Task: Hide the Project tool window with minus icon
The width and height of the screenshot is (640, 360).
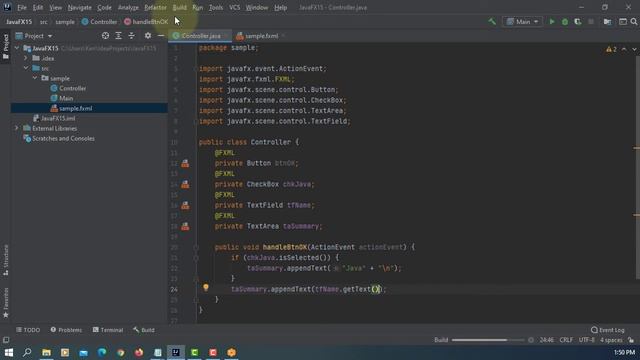Action: (161, 36)
